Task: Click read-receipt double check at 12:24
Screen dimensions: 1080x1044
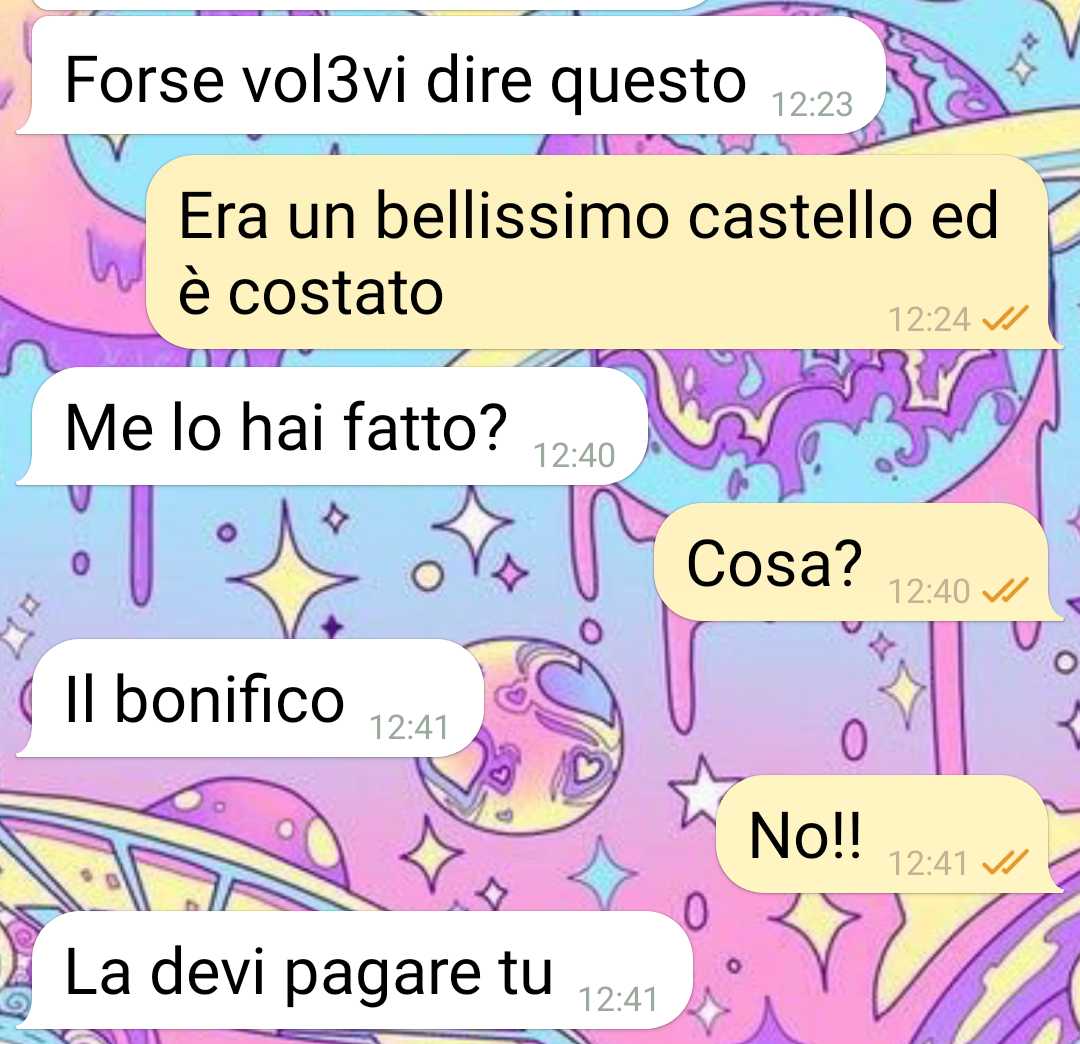Action: point(1005,318)
